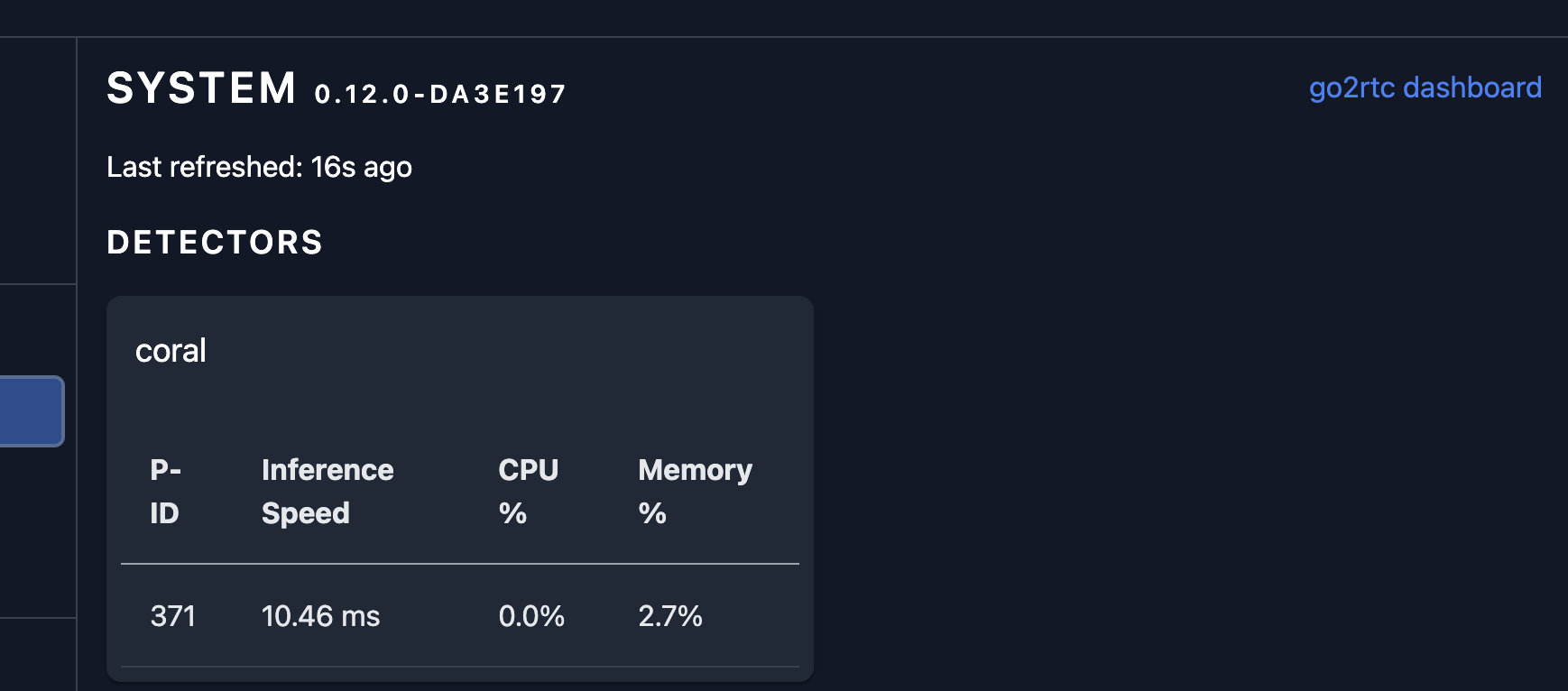This screenshot has width=1568, height=691.
Task: Click the 0.0% CPU usage value
Action: tap(532, 616)
